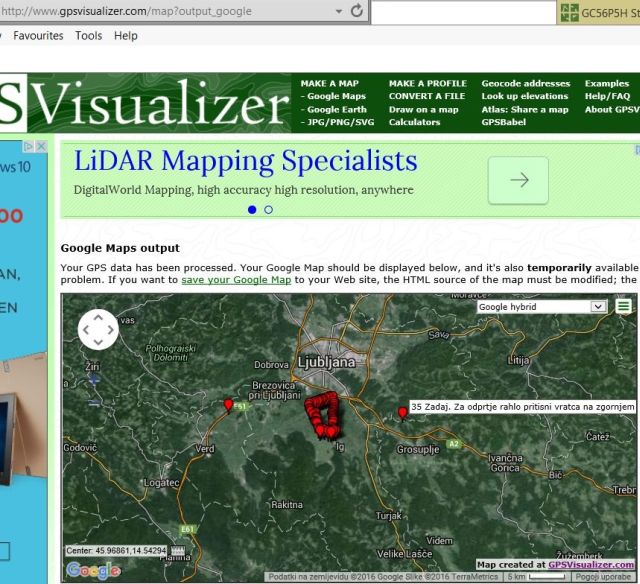Click the ruler icon beside center coordinates
The height and width of the screenshot is (584, 640).
click(179, 551)
